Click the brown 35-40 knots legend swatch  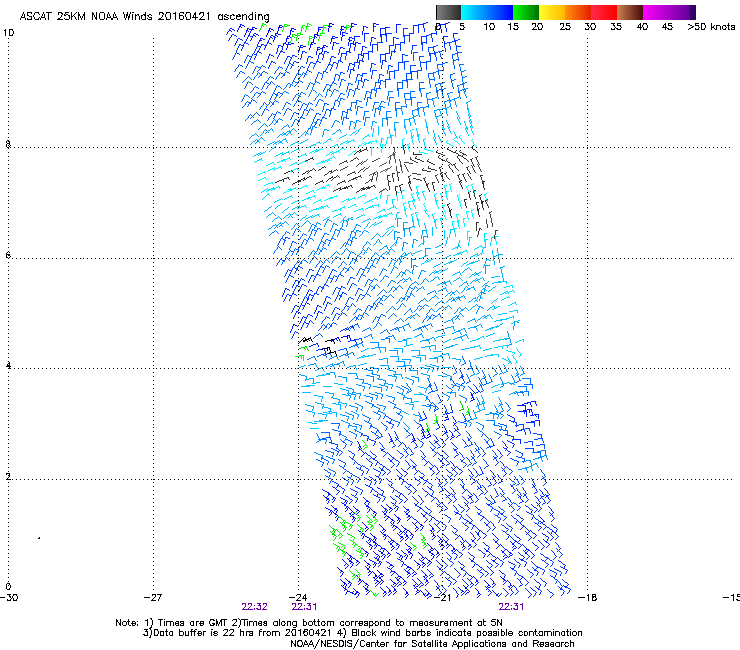(630, 12)
